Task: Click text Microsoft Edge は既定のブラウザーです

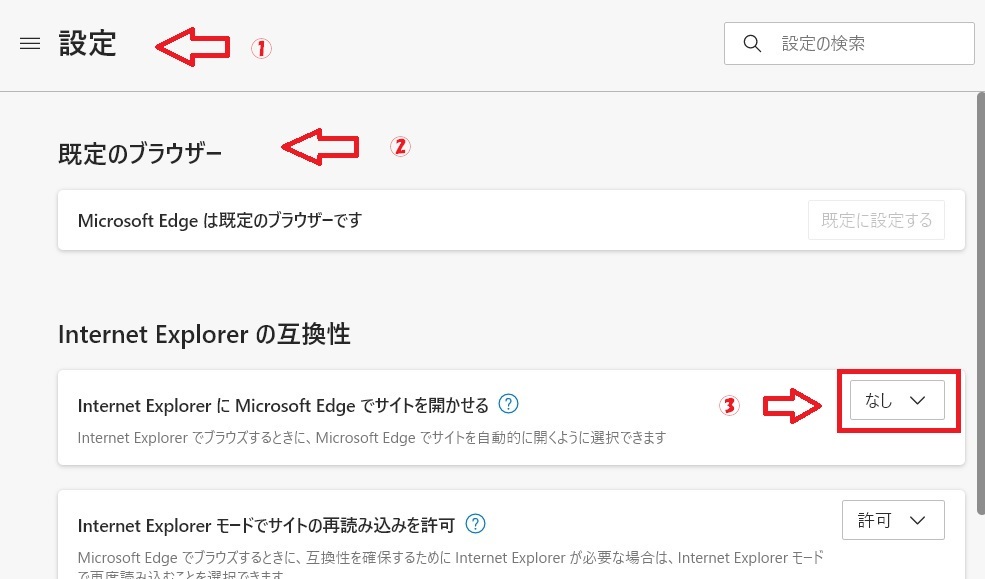Action: click(x=220, y=220)
